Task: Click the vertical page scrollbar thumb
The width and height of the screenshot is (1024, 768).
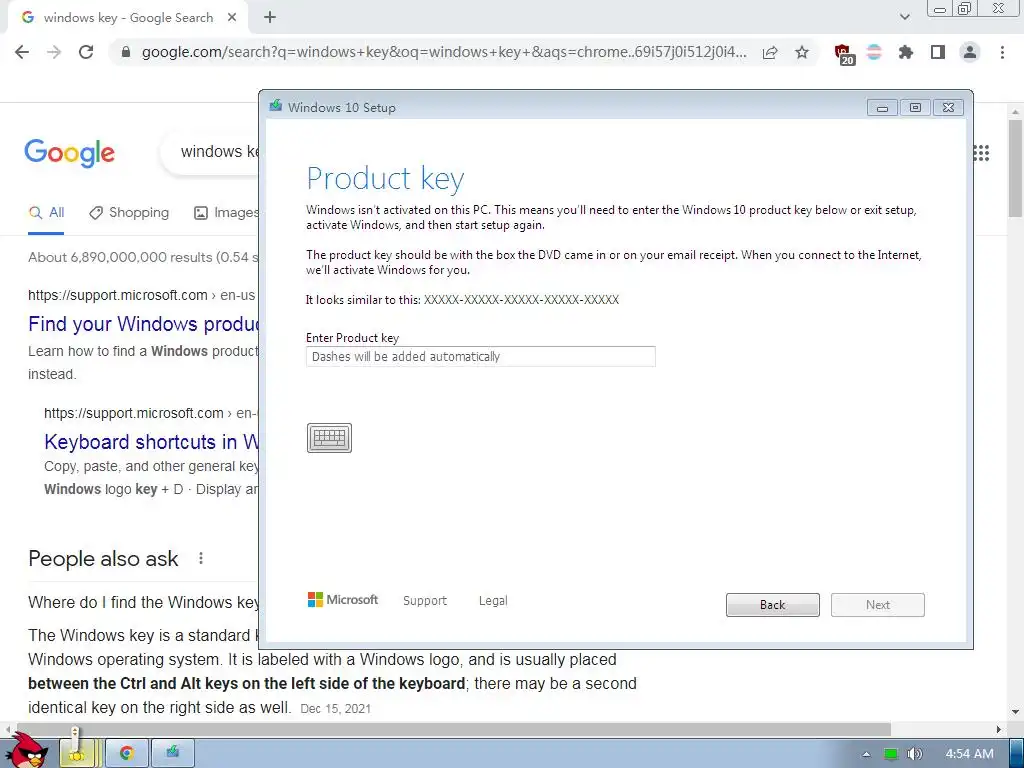Action: point(1015,167)
